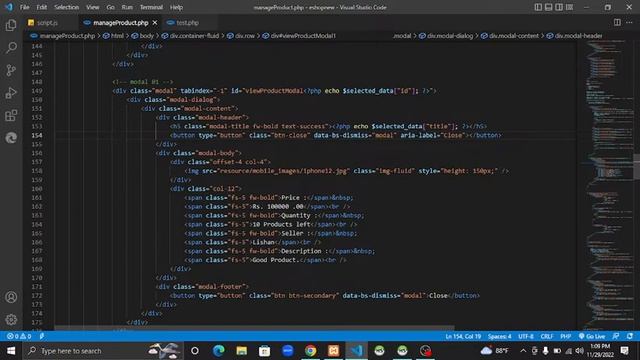The image size is (640, 360).
Task: Open the Run and Debug view
Action: [x=11, y=93]
